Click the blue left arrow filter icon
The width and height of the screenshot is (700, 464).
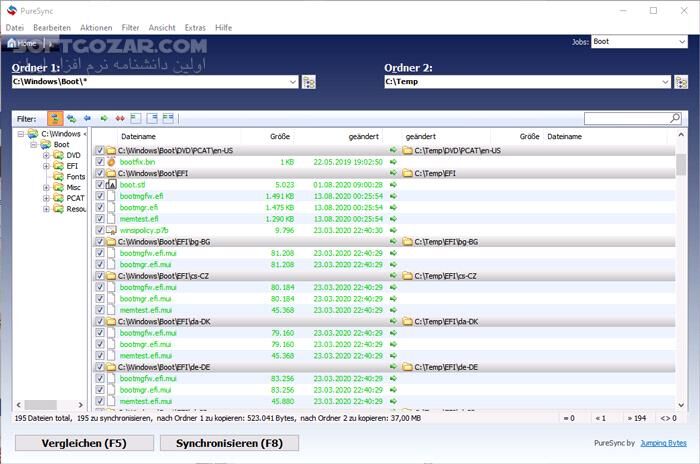[x=88, y=118]
